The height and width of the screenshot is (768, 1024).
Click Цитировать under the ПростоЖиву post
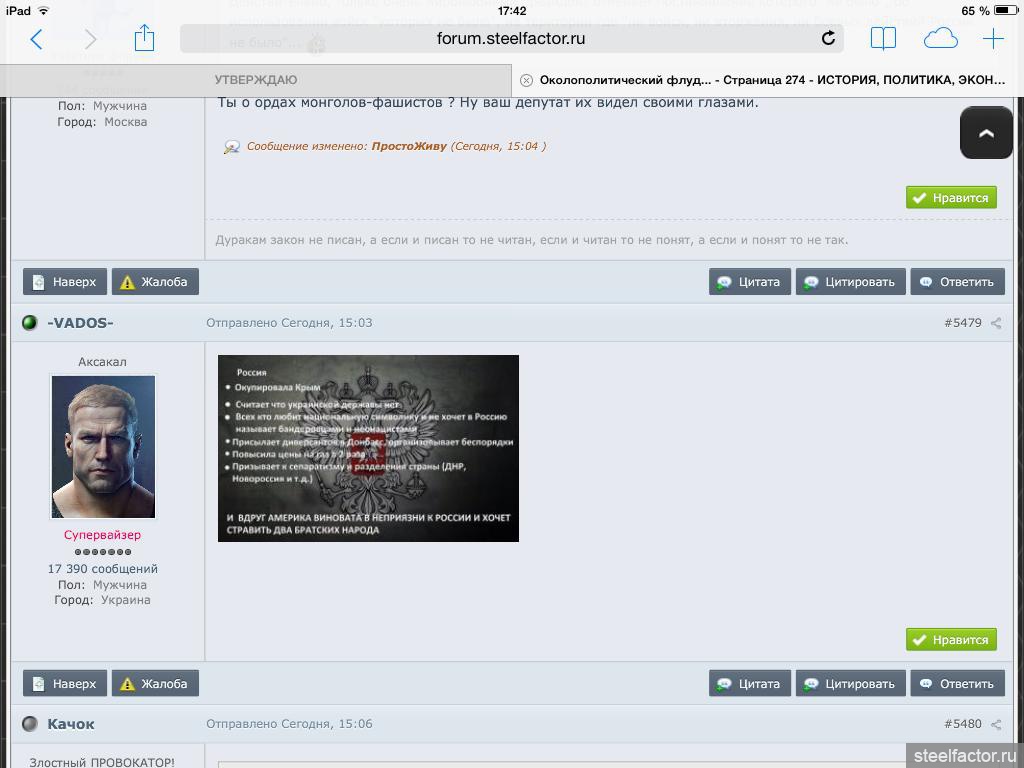[x=850, y=281]
